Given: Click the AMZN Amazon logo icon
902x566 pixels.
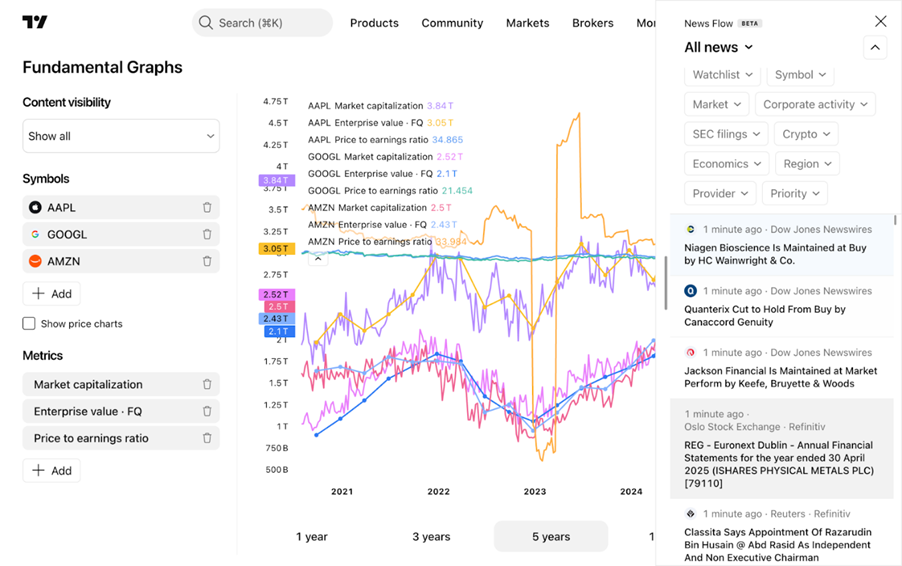Looking at the screenshot, I should coord(35,261).
